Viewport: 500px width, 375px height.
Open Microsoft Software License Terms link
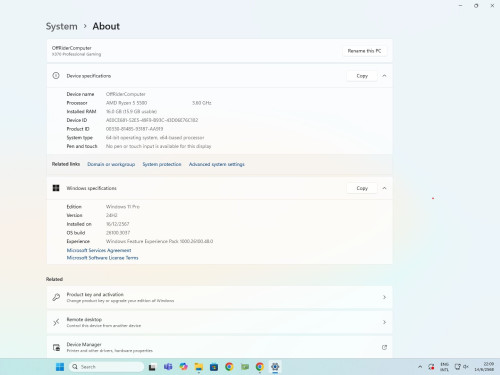(x=102, y=258)
